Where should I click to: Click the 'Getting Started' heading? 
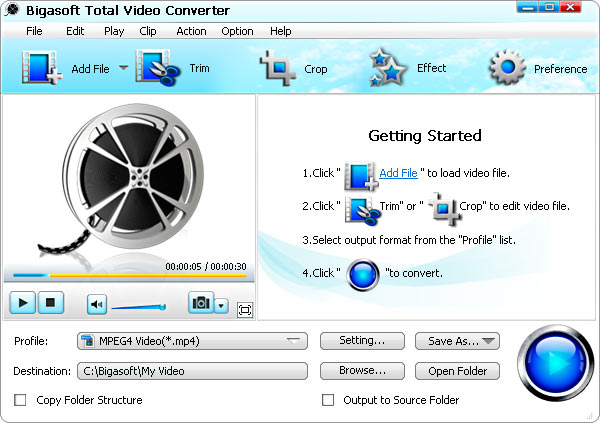[x=425, y=136]
